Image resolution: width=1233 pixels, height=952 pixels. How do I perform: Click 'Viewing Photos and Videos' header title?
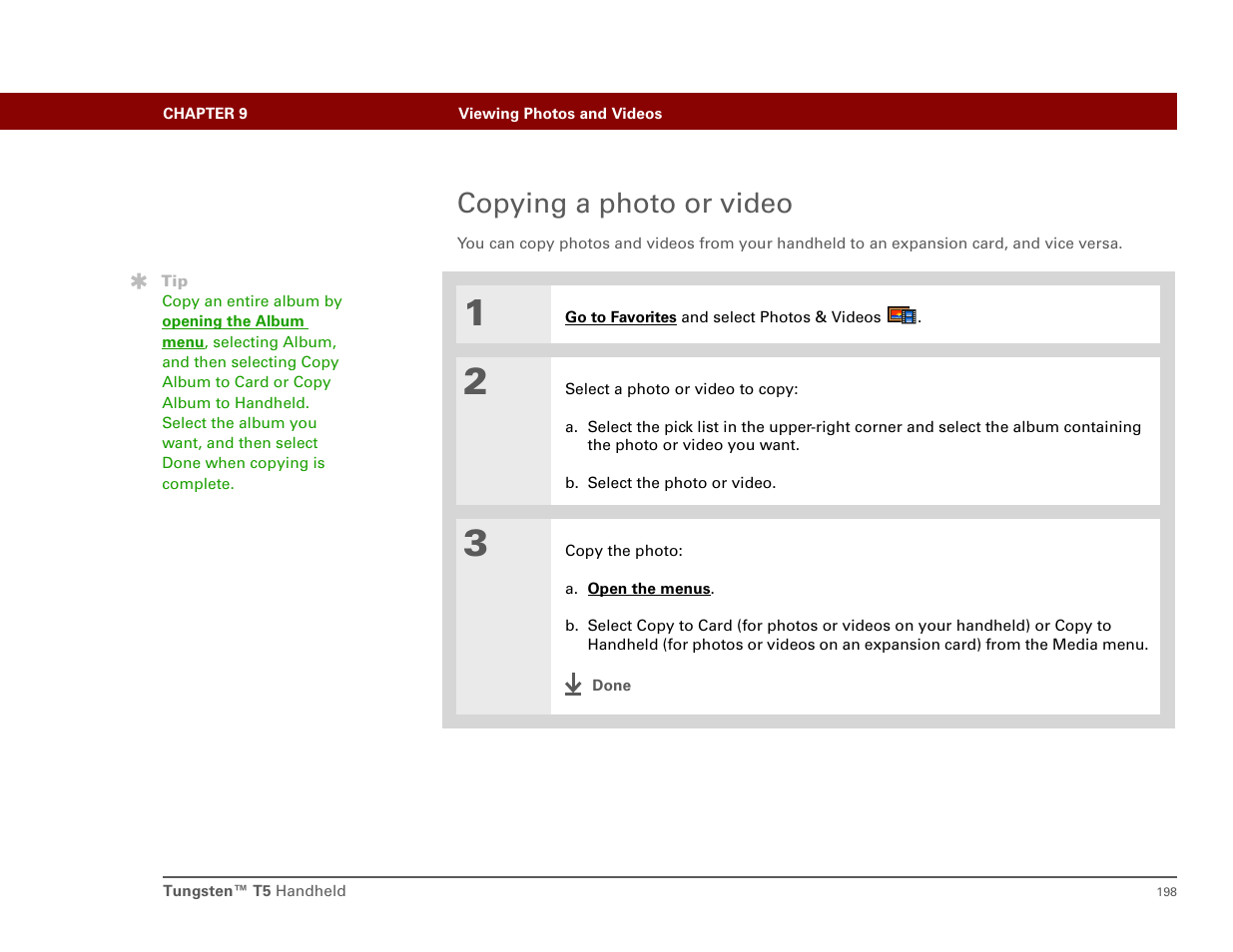pyautogui.click(x=560, y=114)
